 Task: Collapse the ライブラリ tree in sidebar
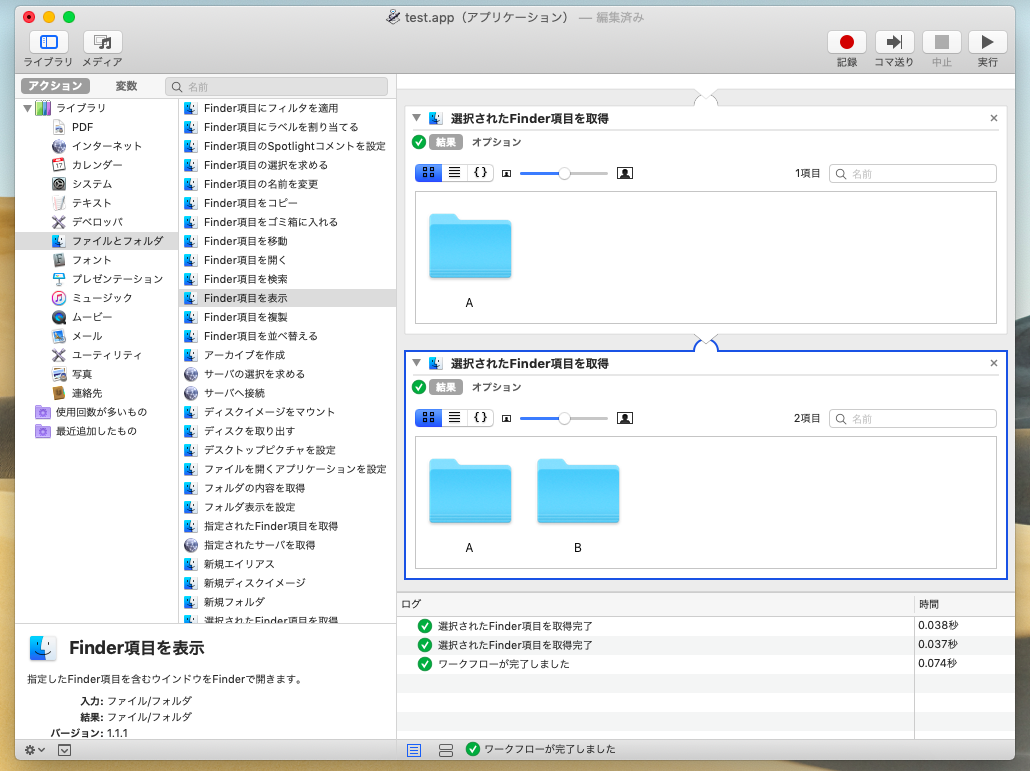[28, 108]
